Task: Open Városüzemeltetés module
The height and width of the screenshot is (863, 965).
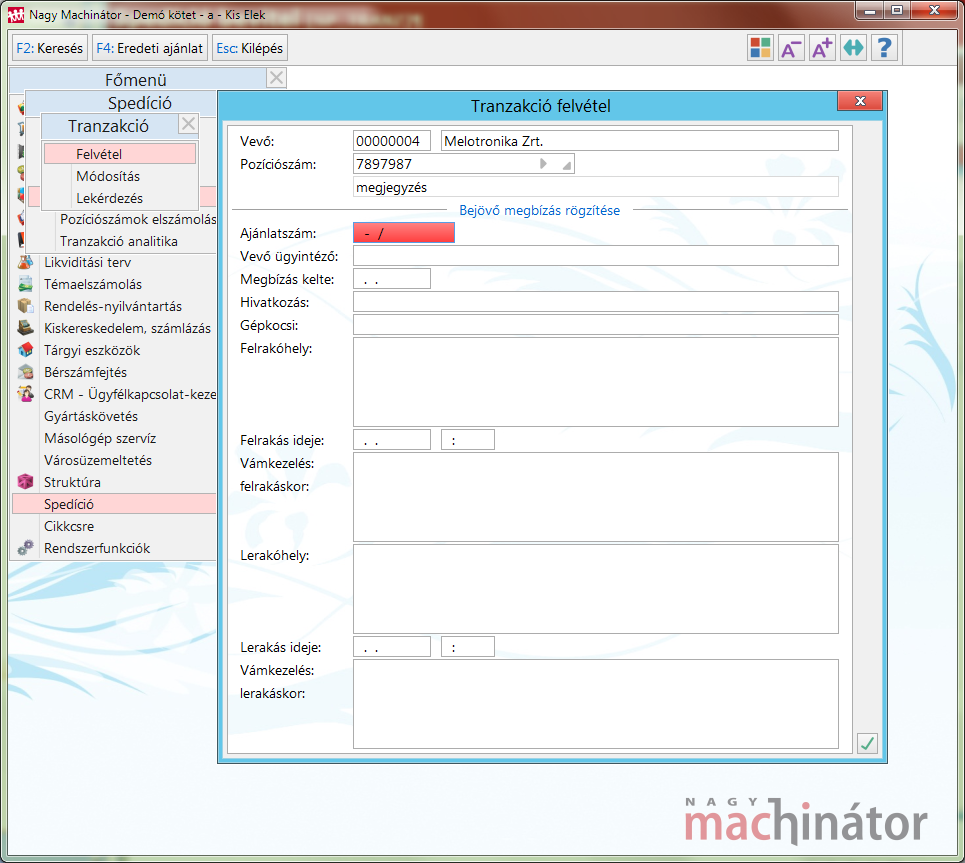Action: coord(98,460)
